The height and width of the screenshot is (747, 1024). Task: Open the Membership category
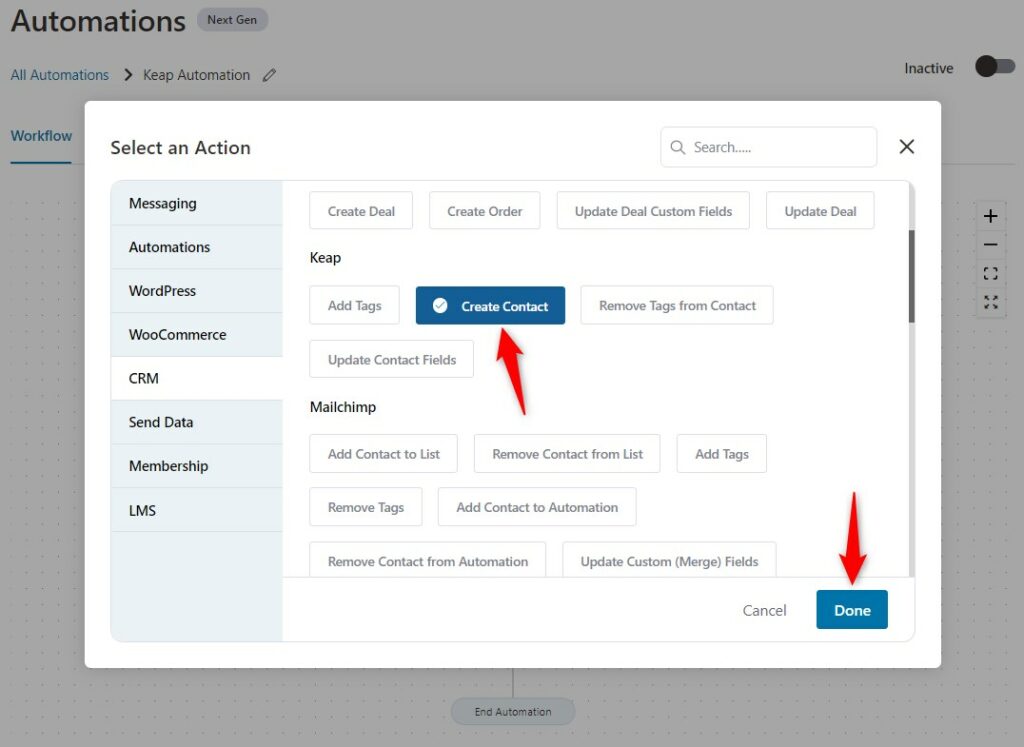[197, 466]
